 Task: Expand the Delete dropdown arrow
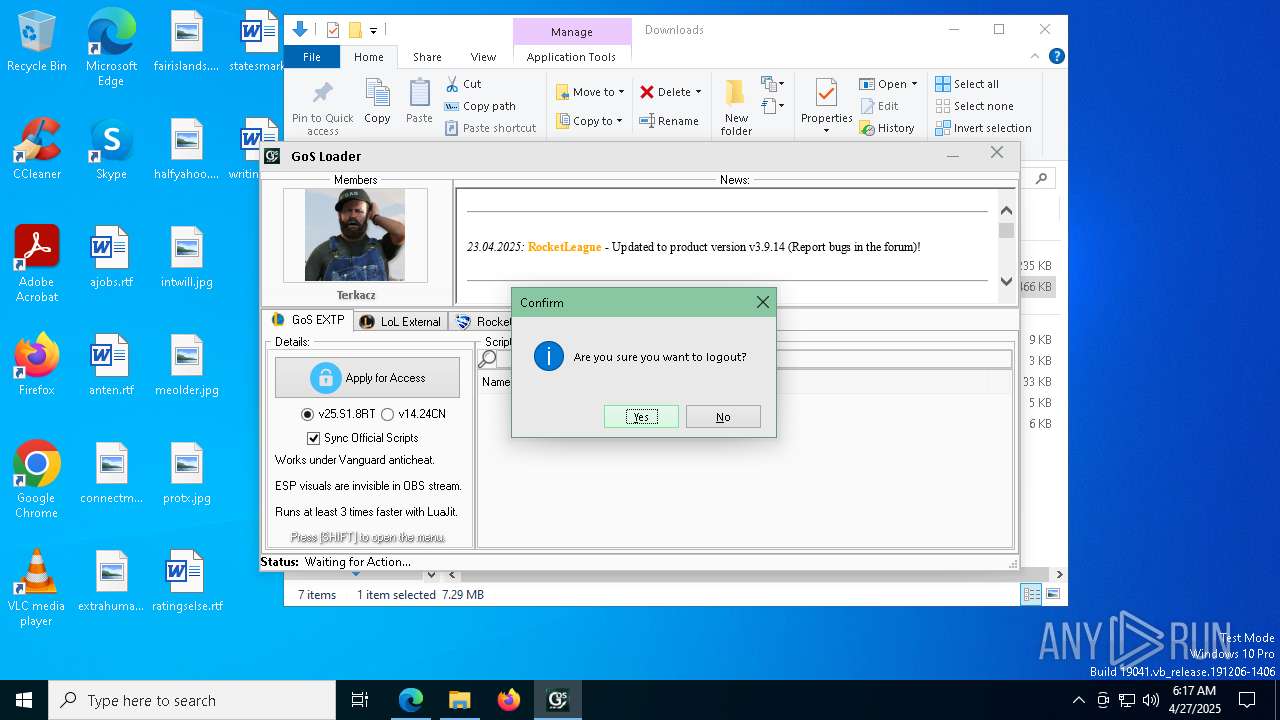click(x=698, y=92)
